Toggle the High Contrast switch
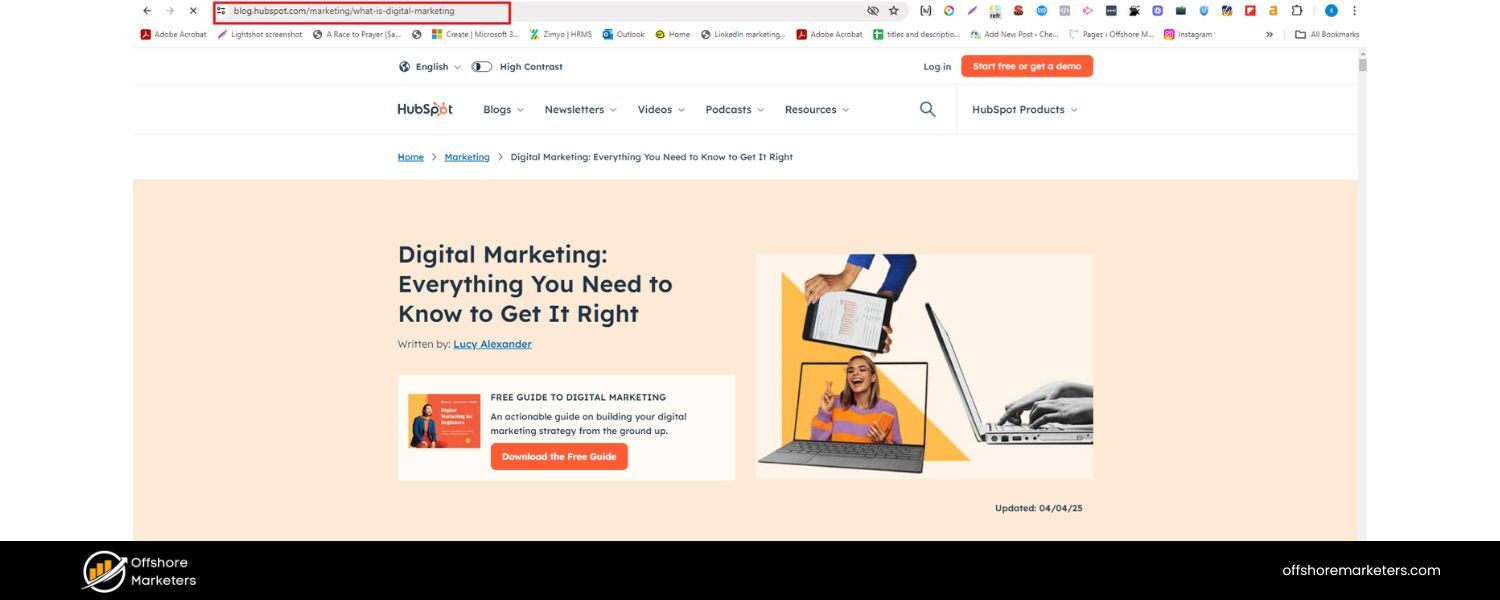The image size is (1500, 600). [x=482, y=67]
